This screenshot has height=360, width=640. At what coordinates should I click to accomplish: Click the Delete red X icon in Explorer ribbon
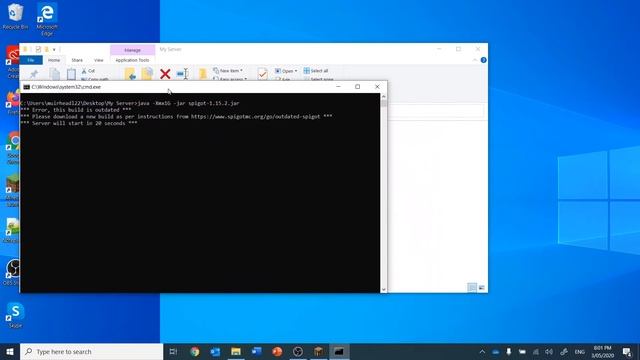point(165,74)
